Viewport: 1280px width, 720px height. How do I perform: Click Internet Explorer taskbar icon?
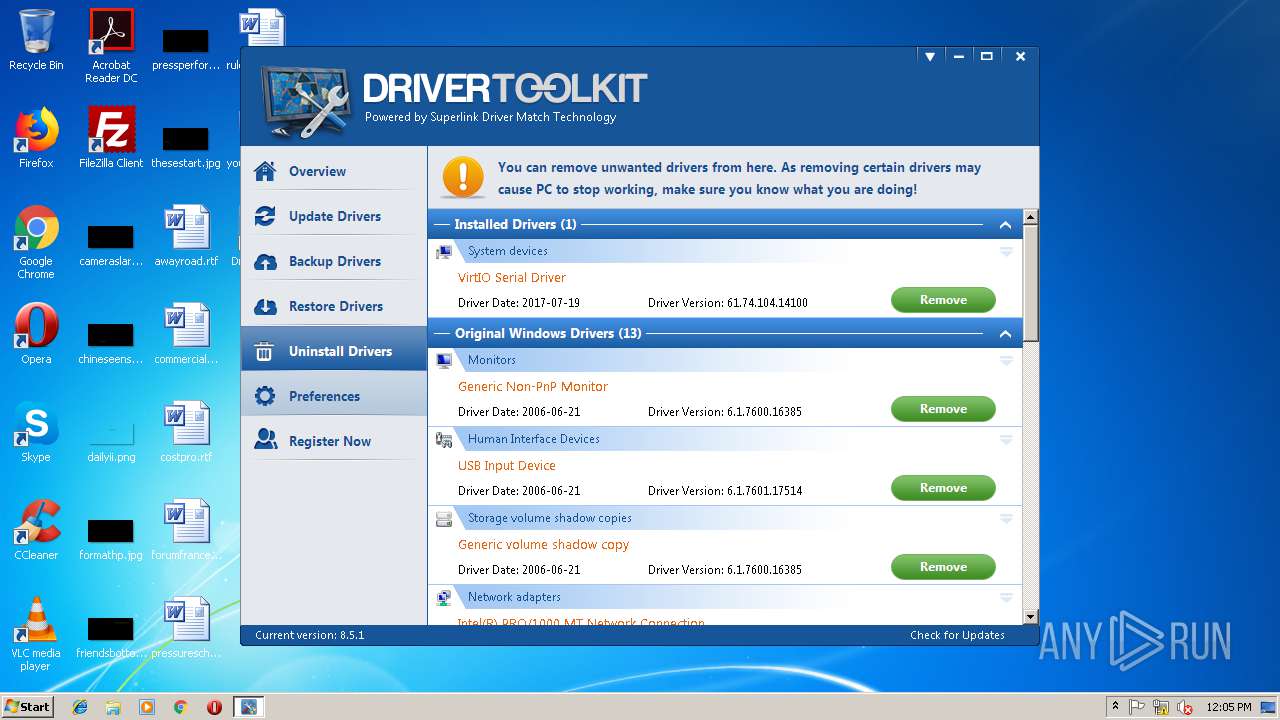coord(80,707)
